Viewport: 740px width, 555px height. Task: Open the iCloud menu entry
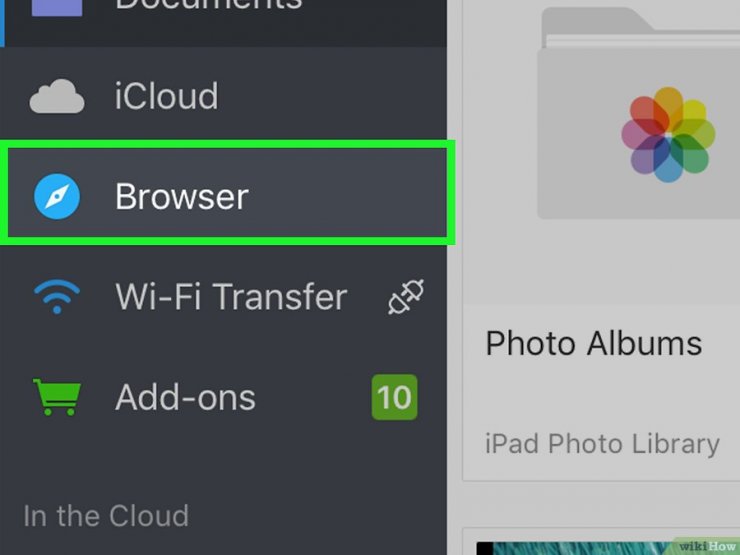pos(223,96)
